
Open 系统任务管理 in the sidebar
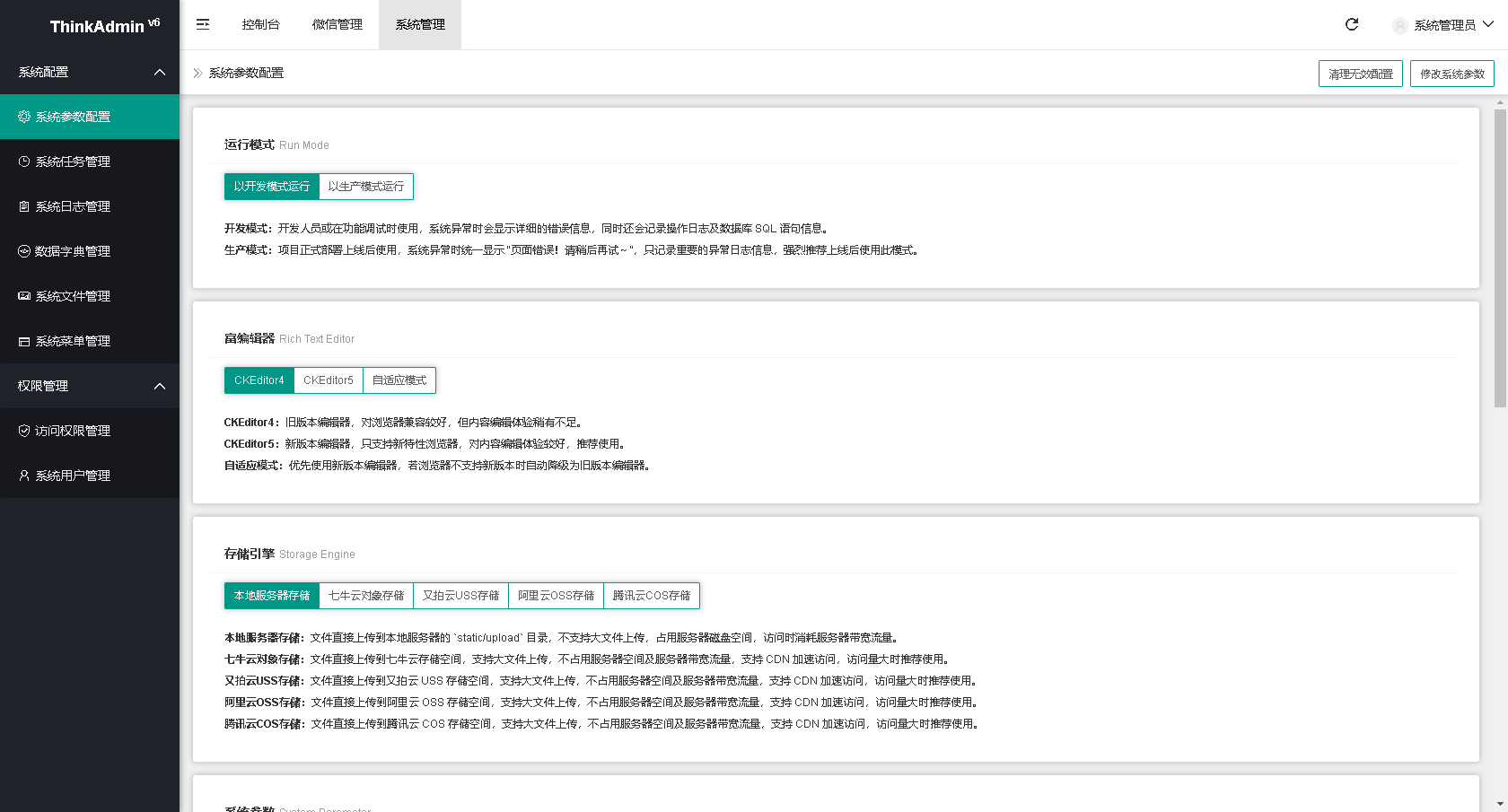tap(90, 162)
